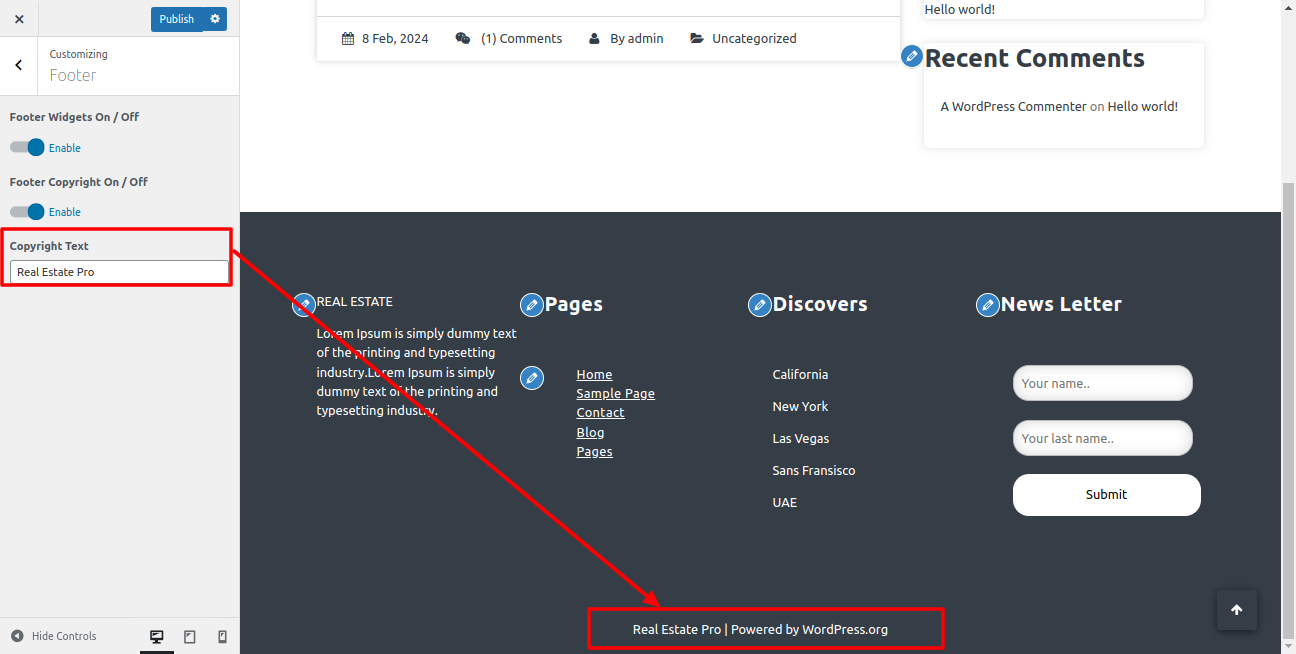This screenshot has height=654, width=1296.
Task: Click the Copyright Text input field
Action: pyautogui.click(x=119, y=272)
